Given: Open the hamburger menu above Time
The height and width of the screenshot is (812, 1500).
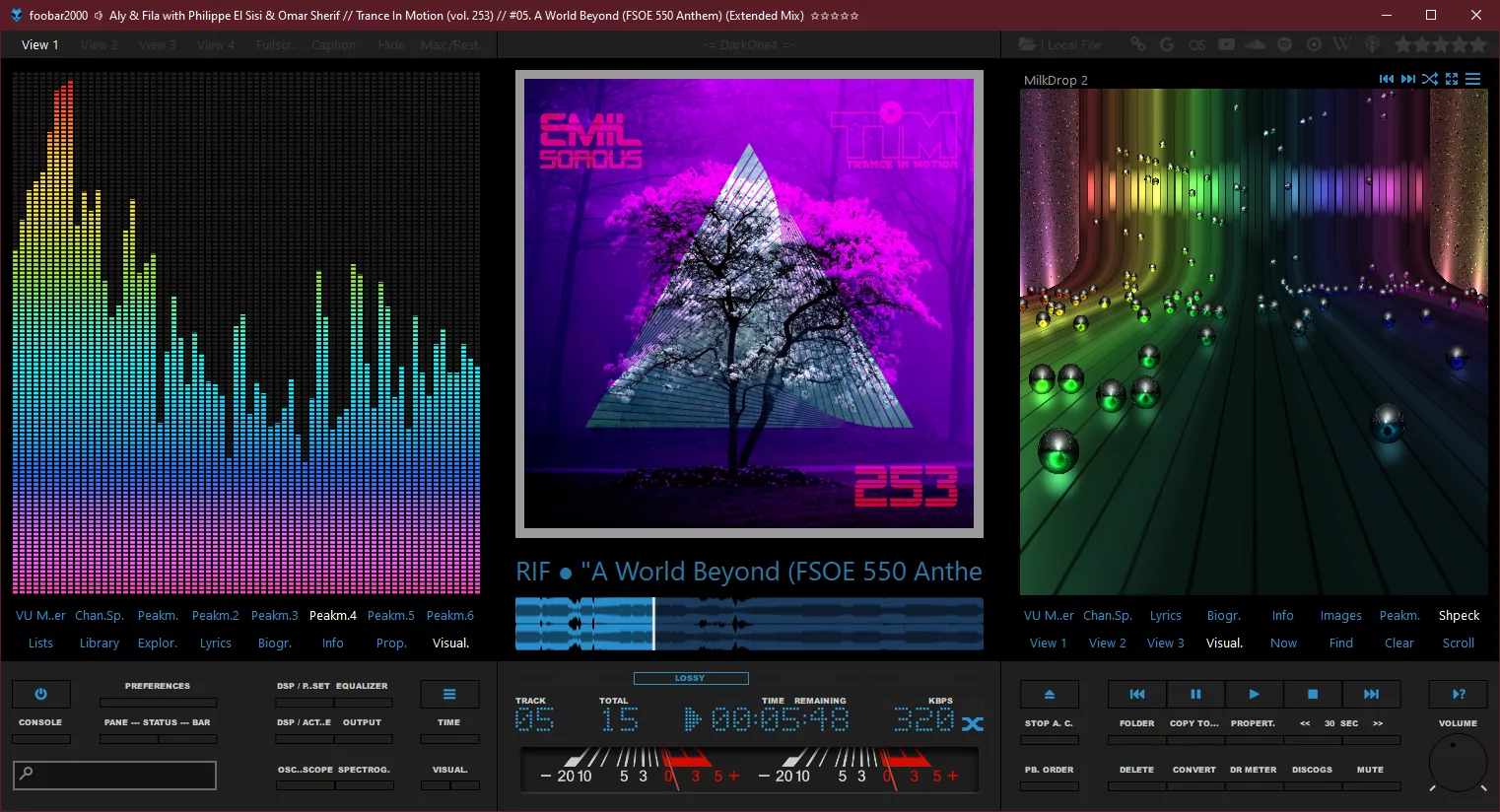Looking at the screenshot, I should pyautogui.click(x=449, y=694).
